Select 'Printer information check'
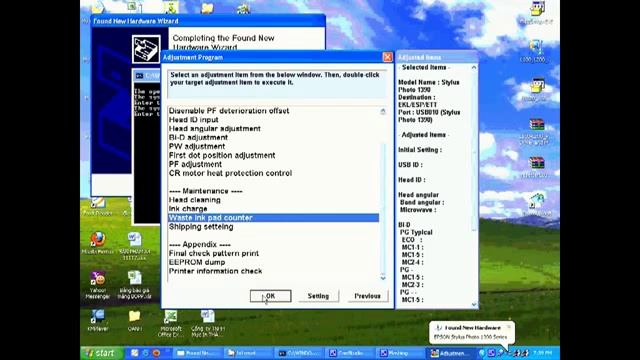The image size is (640, 360). (216, 271)
